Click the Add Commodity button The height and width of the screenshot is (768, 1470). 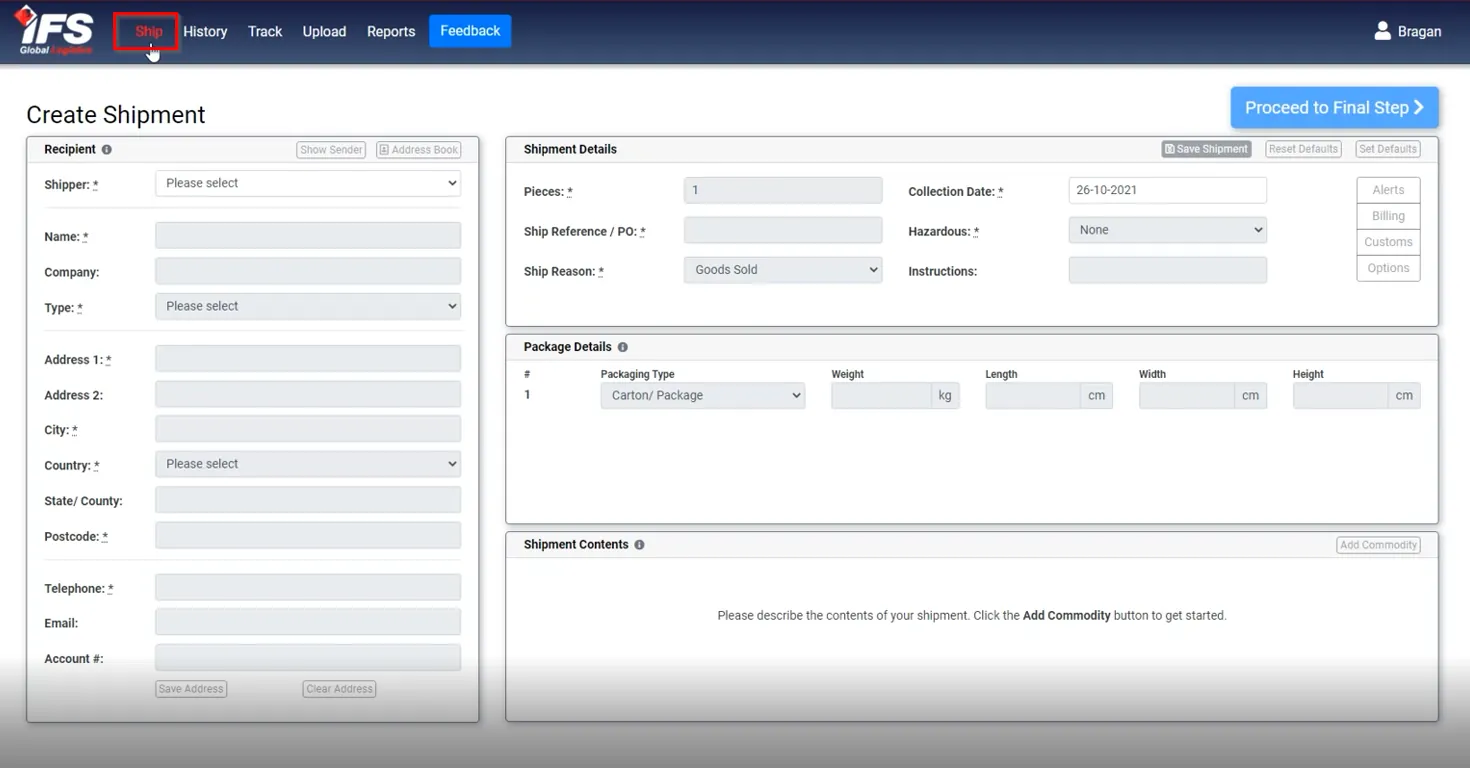(1378, 545)
